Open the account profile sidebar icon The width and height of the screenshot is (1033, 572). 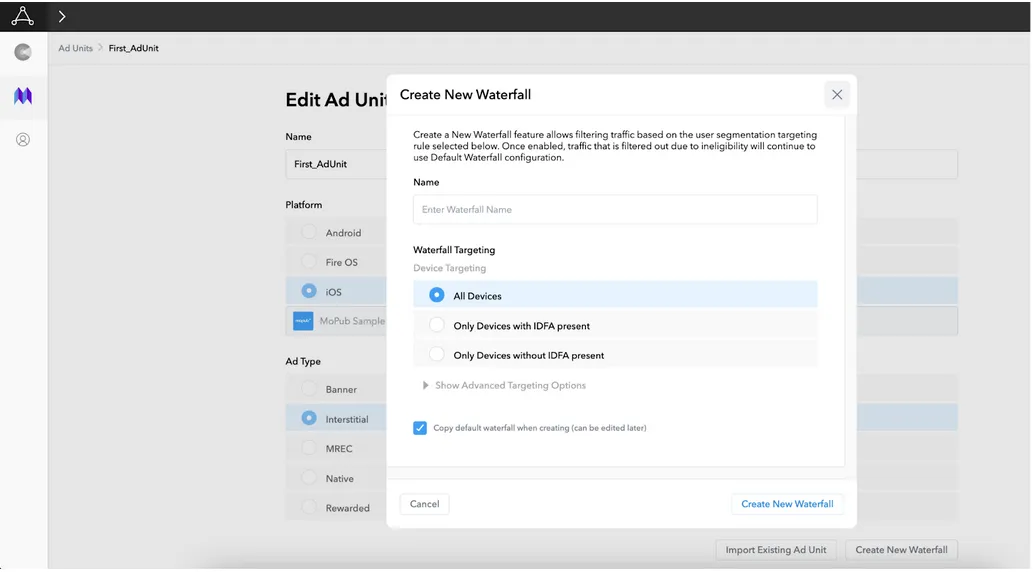click(x=23, y=140)
